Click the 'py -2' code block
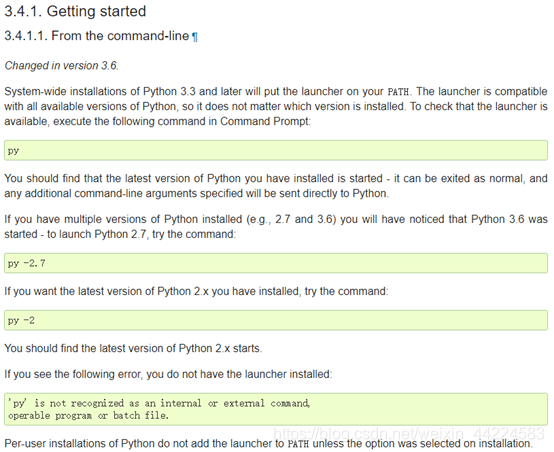Screen dimensions: 554x452 pos(276,321)
